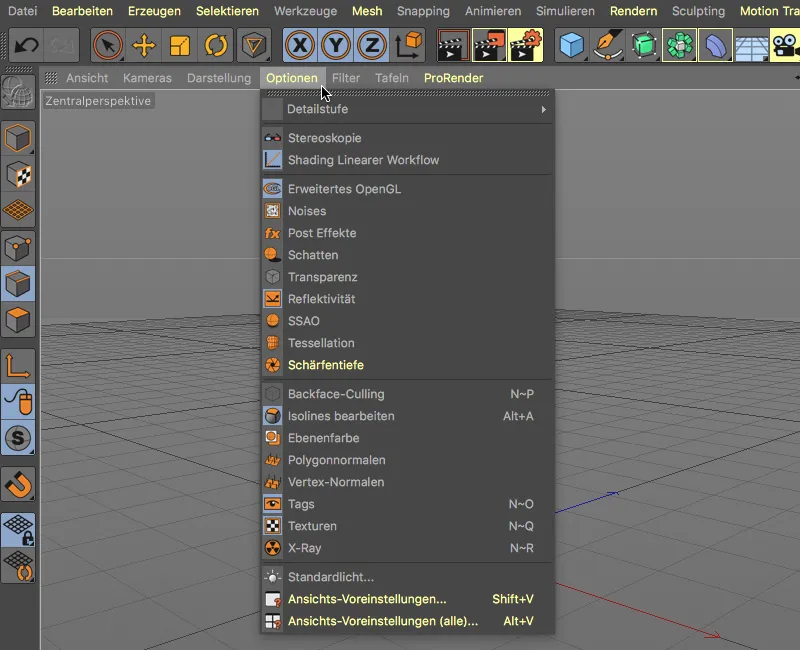Toggle Snap magnet icon

(x=18, y=484)
